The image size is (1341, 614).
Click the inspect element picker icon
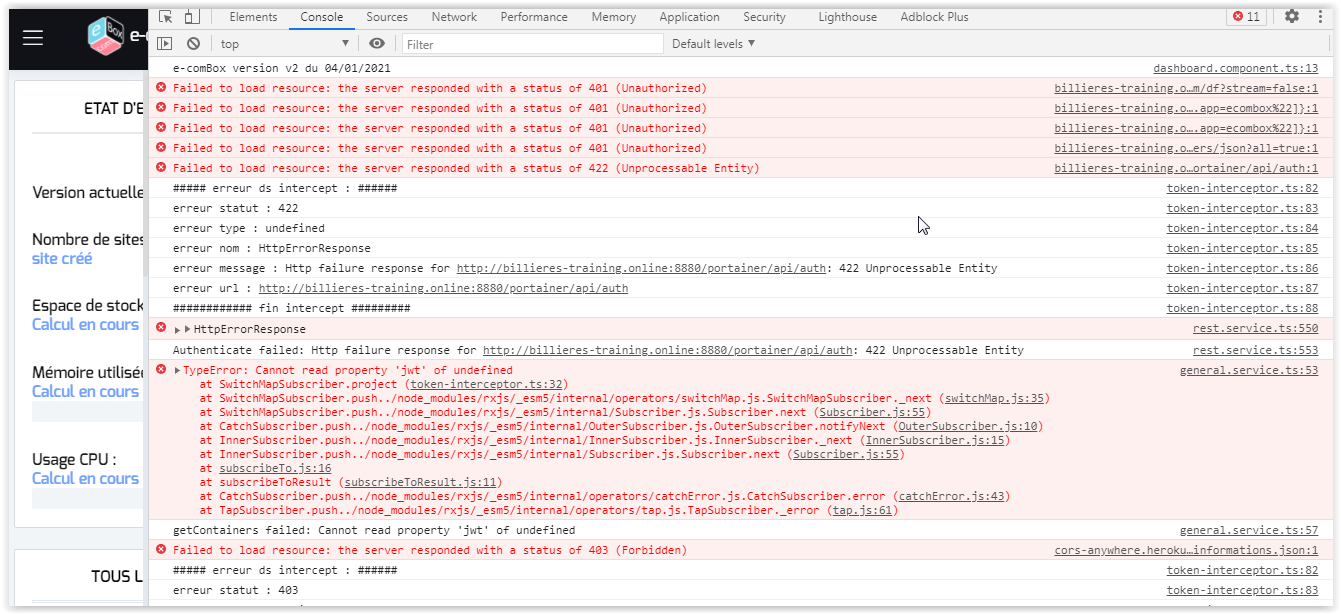pyautogui.click(x=166, y=17)
